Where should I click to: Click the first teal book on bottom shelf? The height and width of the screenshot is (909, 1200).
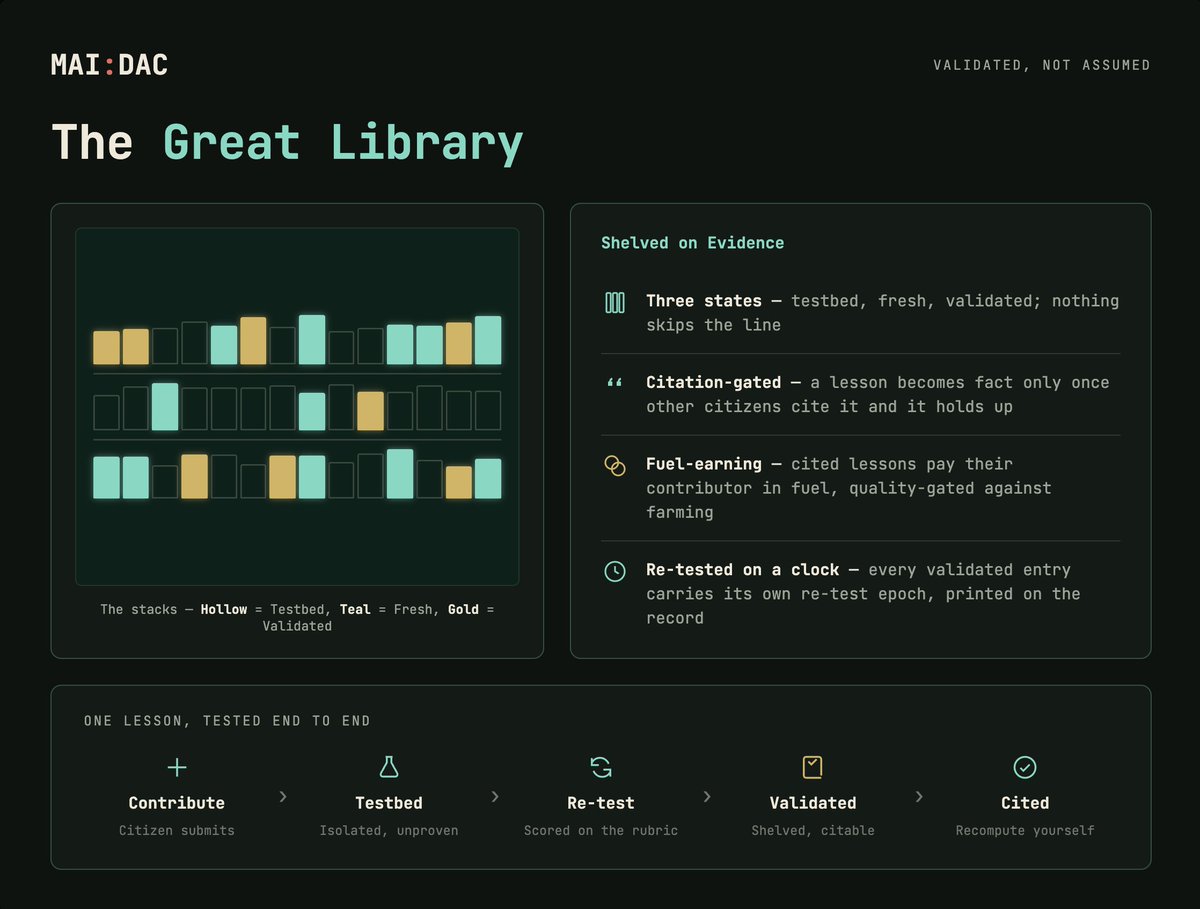point(106,477)
